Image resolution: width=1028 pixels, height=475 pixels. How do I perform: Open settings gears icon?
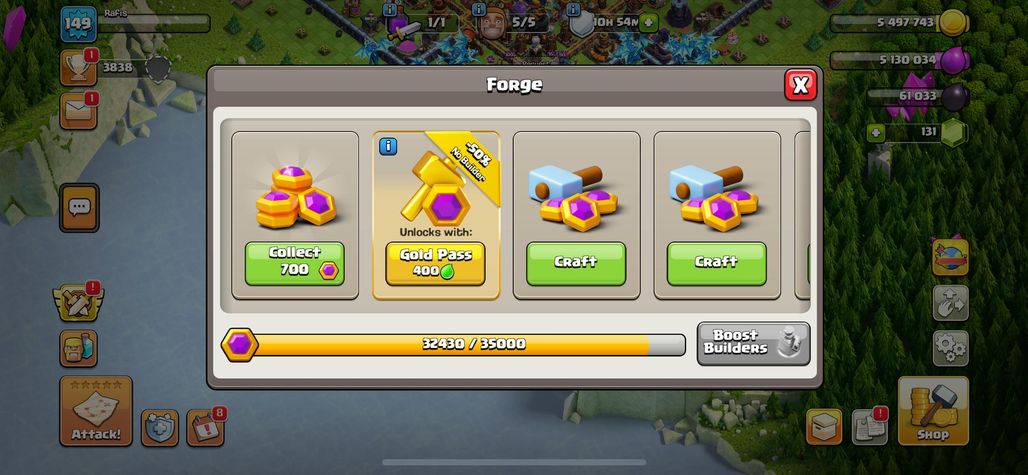coord(951,348)
